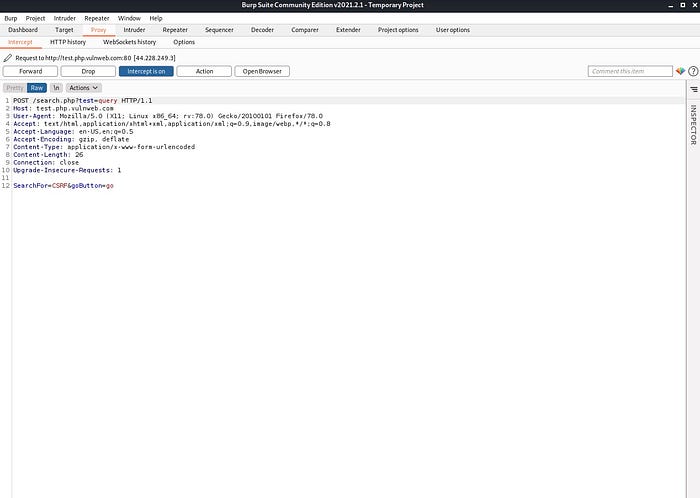Click the Upgrade-Insecure-Requests header line
Image resolution: width=700 pixels, height=498 pixels.
coord(67,170)
